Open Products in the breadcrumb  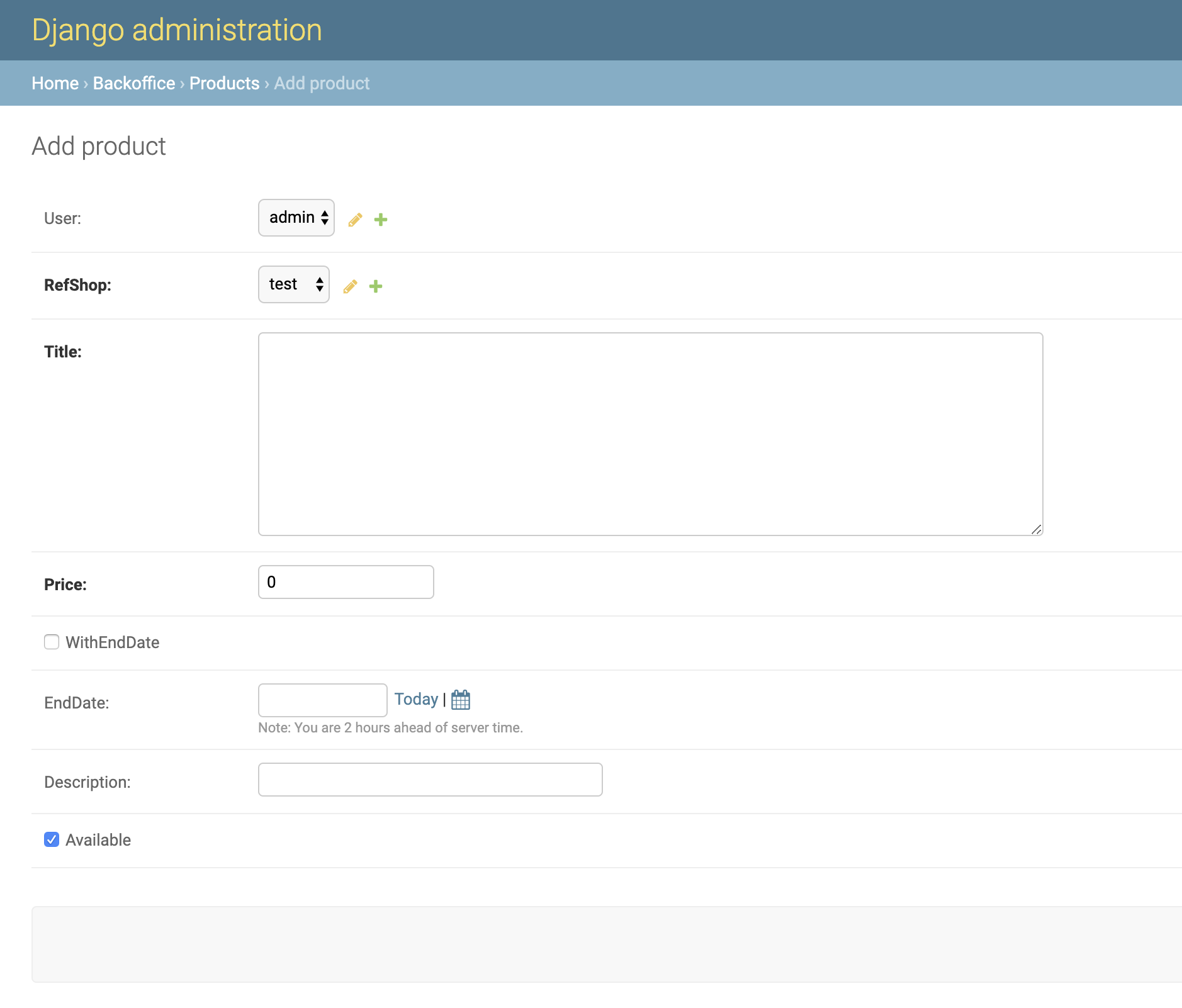(224, 83)
